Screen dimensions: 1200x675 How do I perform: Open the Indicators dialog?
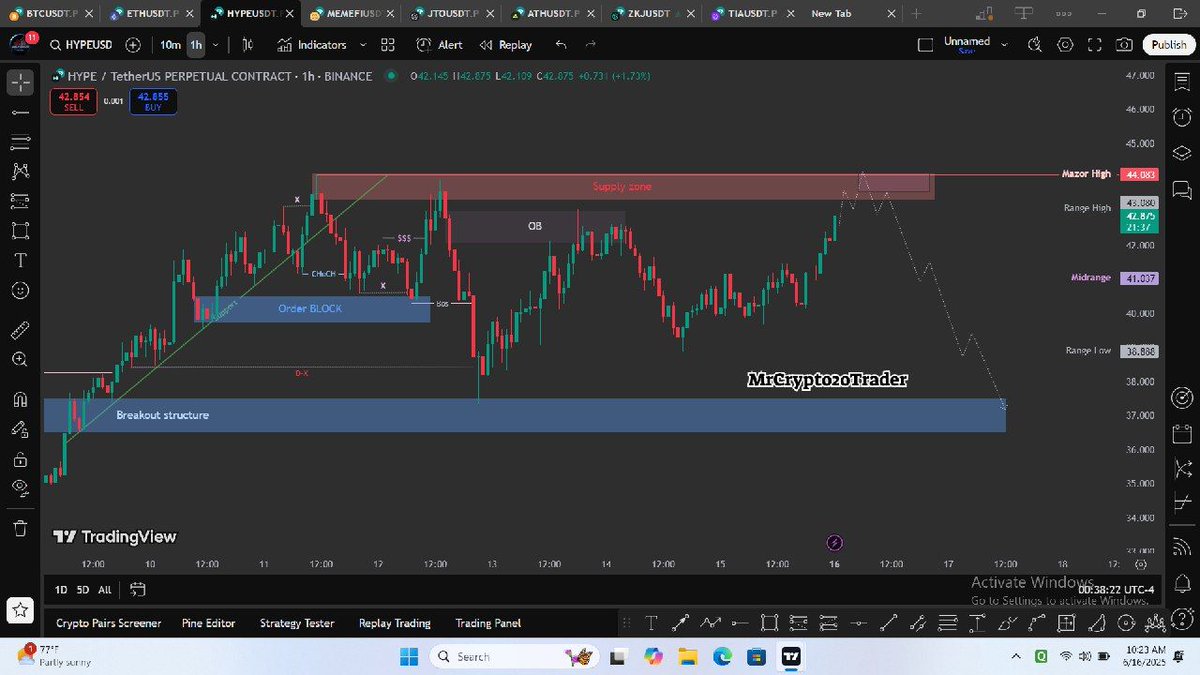pyautogui.click(x=312, y=45)
